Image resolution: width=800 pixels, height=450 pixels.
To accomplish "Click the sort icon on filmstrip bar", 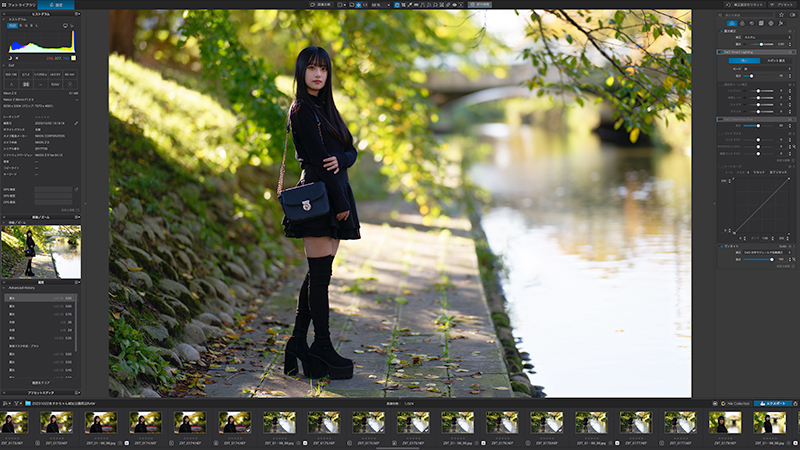I will 5,404.
